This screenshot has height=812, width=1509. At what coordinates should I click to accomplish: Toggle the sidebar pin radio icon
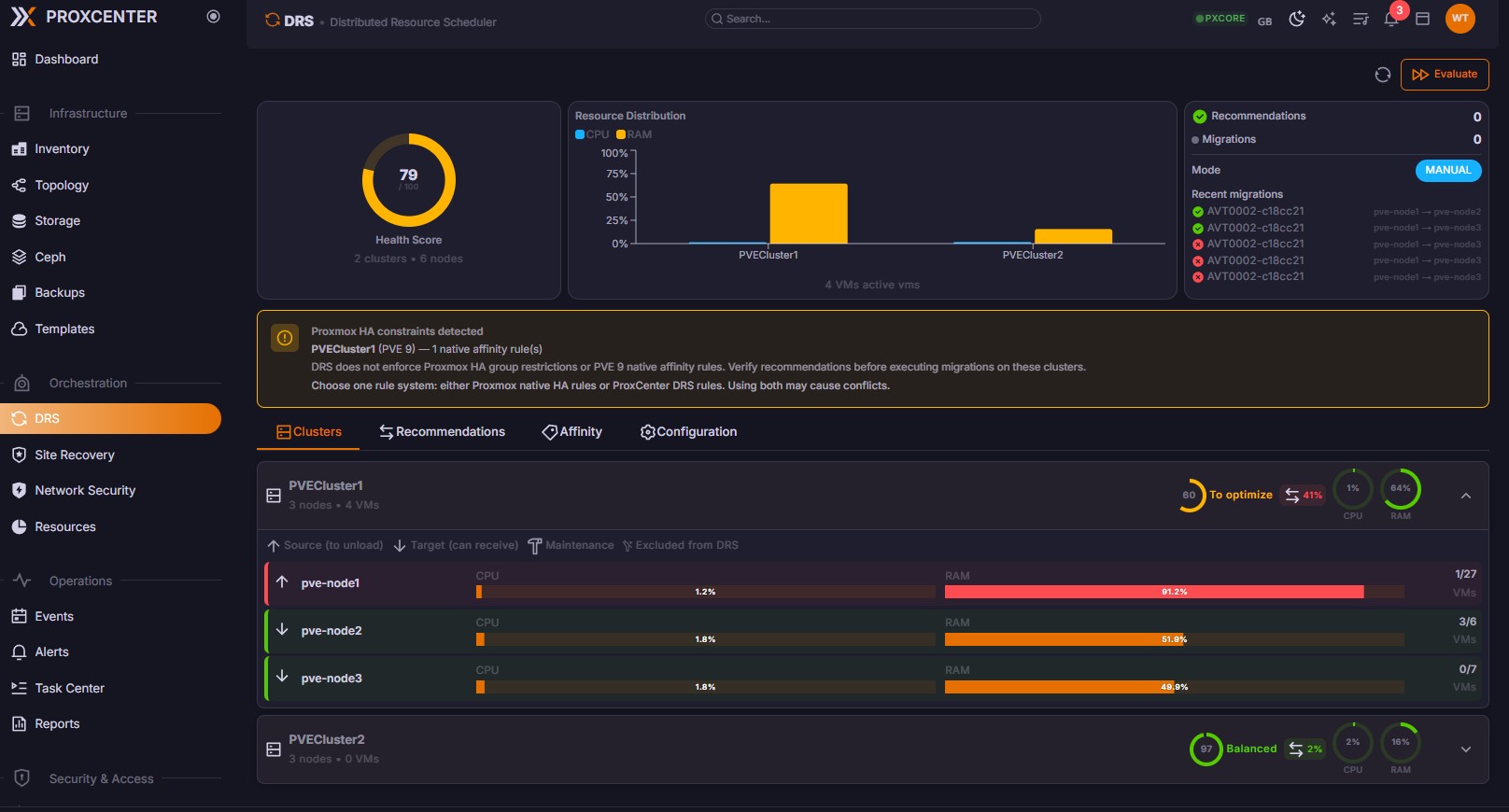coord(213,17)
